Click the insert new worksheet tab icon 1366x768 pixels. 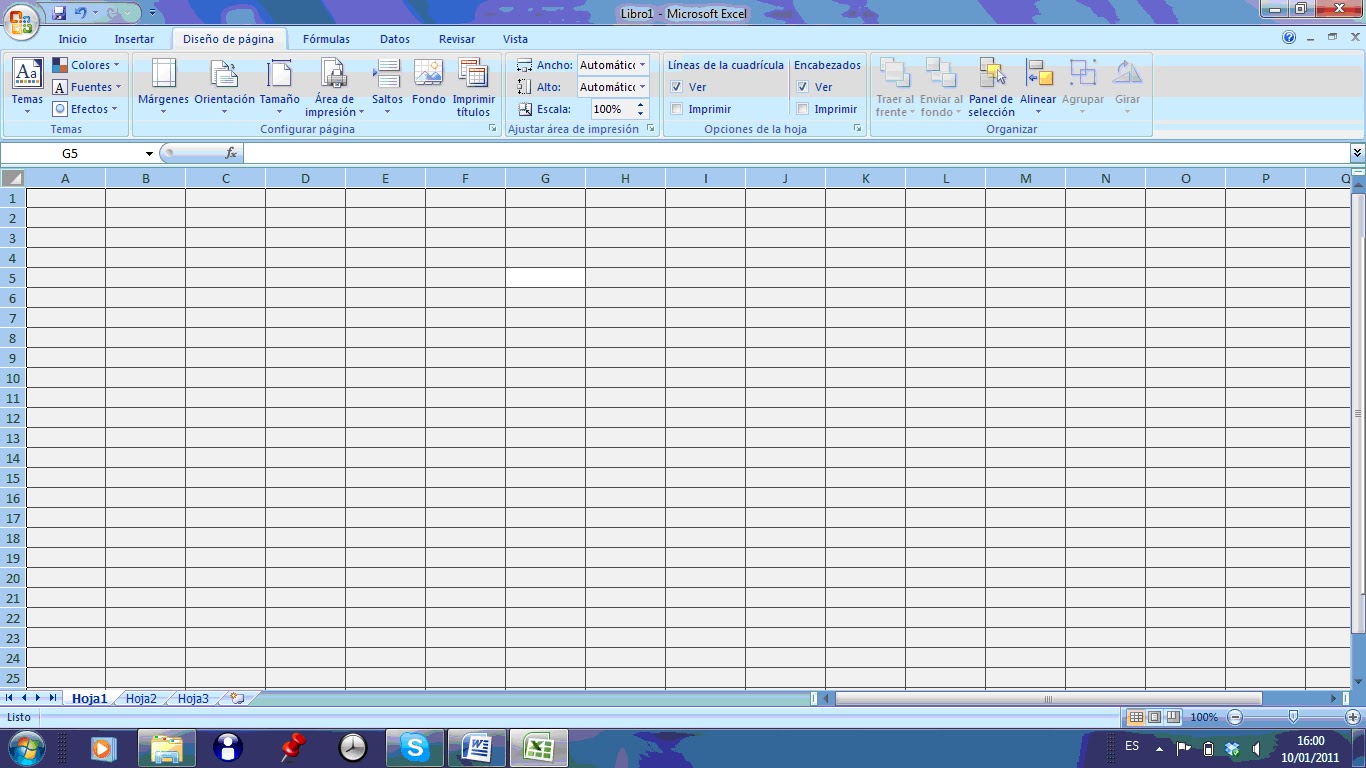[x=237, y=698]
